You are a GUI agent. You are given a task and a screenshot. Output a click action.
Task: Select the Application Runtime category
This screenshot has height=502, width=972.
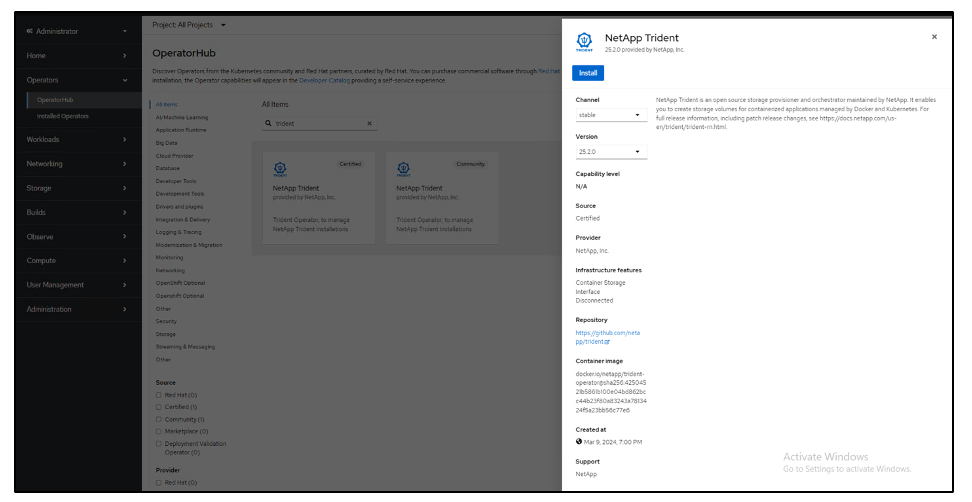click(x=181, y=130)
